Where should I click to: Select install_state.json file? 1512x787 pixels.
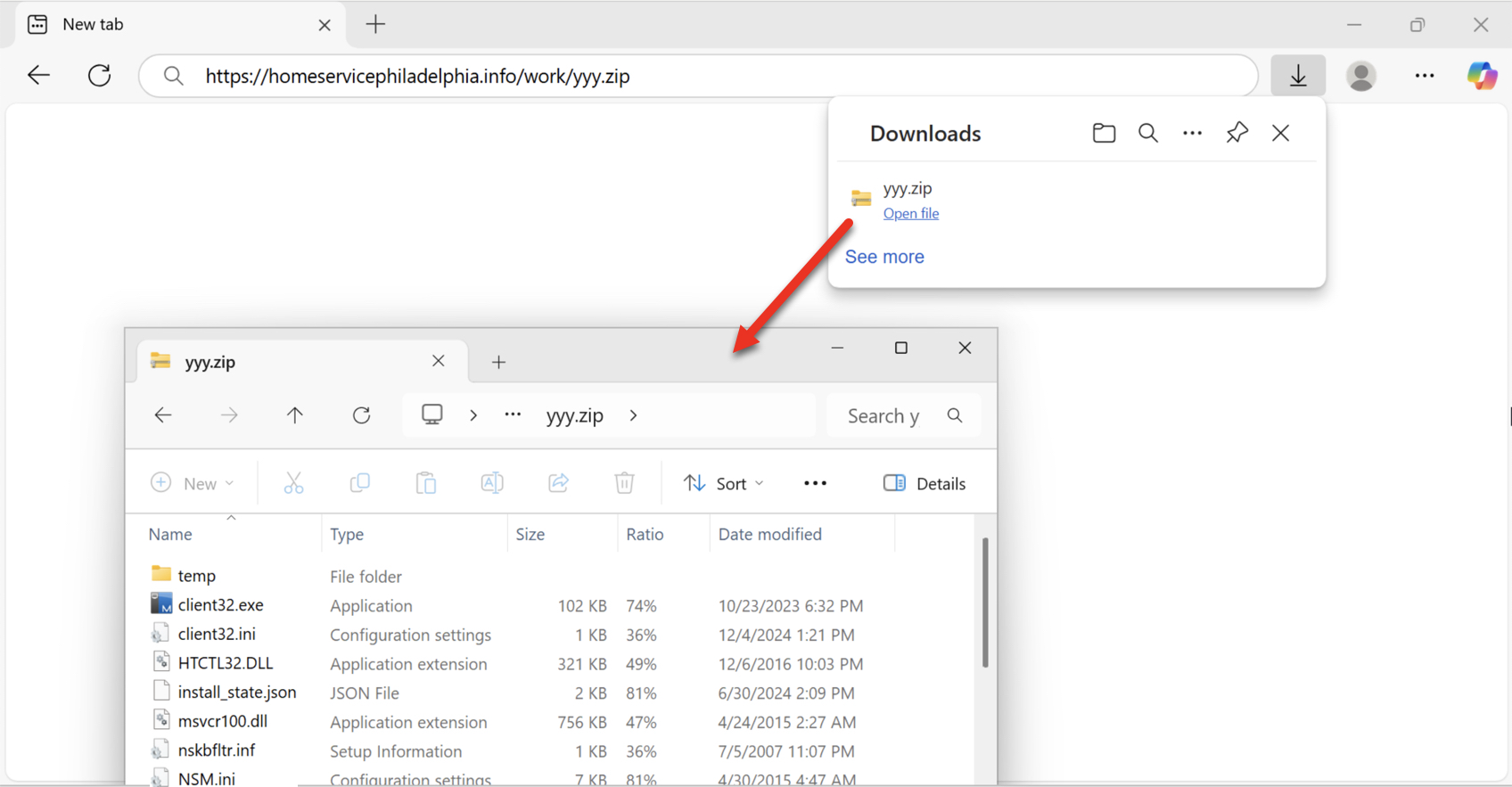pyautogui.click(x=236, y=692)
